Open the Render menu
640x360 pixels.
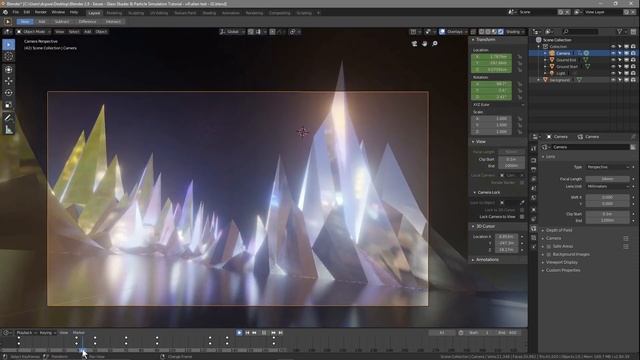coord(40,12)
